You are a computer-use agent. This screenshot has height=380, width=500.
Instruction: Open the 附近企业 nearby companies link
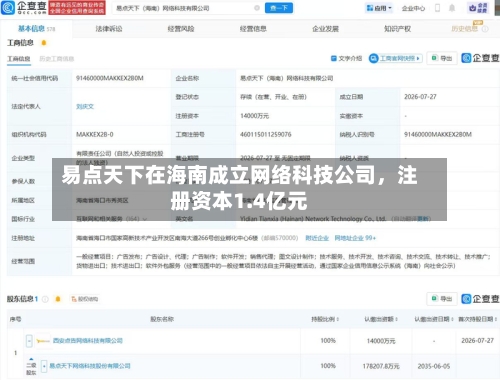pos(317,238)
